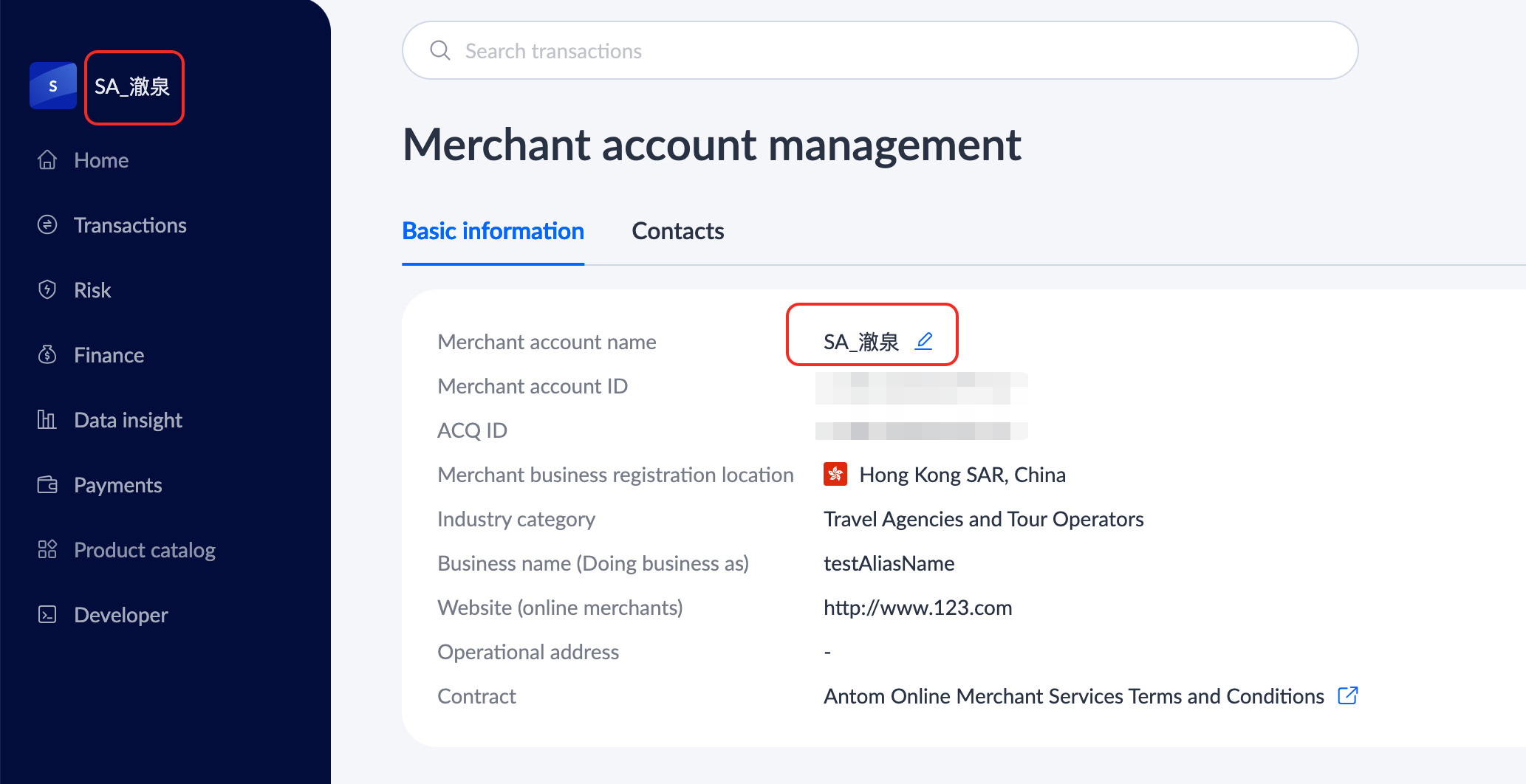Switch to the Contacts tab

point(677,231)
